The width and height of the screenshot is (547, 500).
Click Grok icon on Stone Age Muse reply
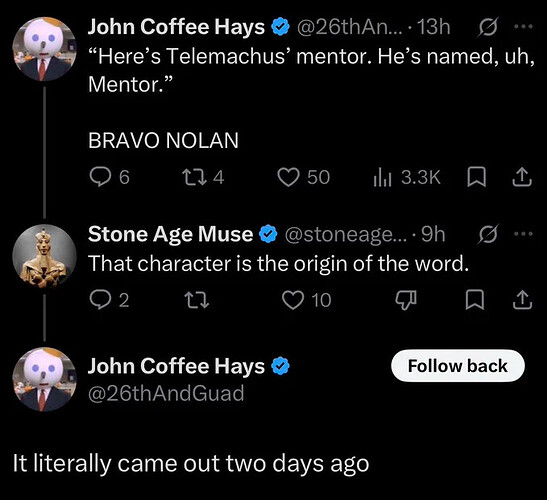[488, 234]
